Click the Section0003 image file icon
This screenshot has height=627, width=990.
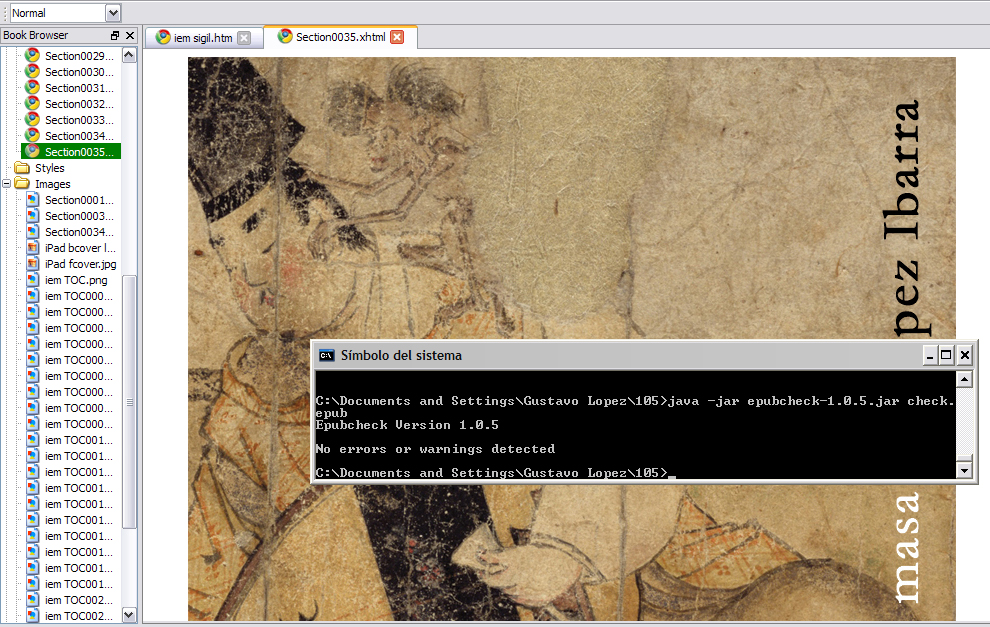(x=33, y=216)
